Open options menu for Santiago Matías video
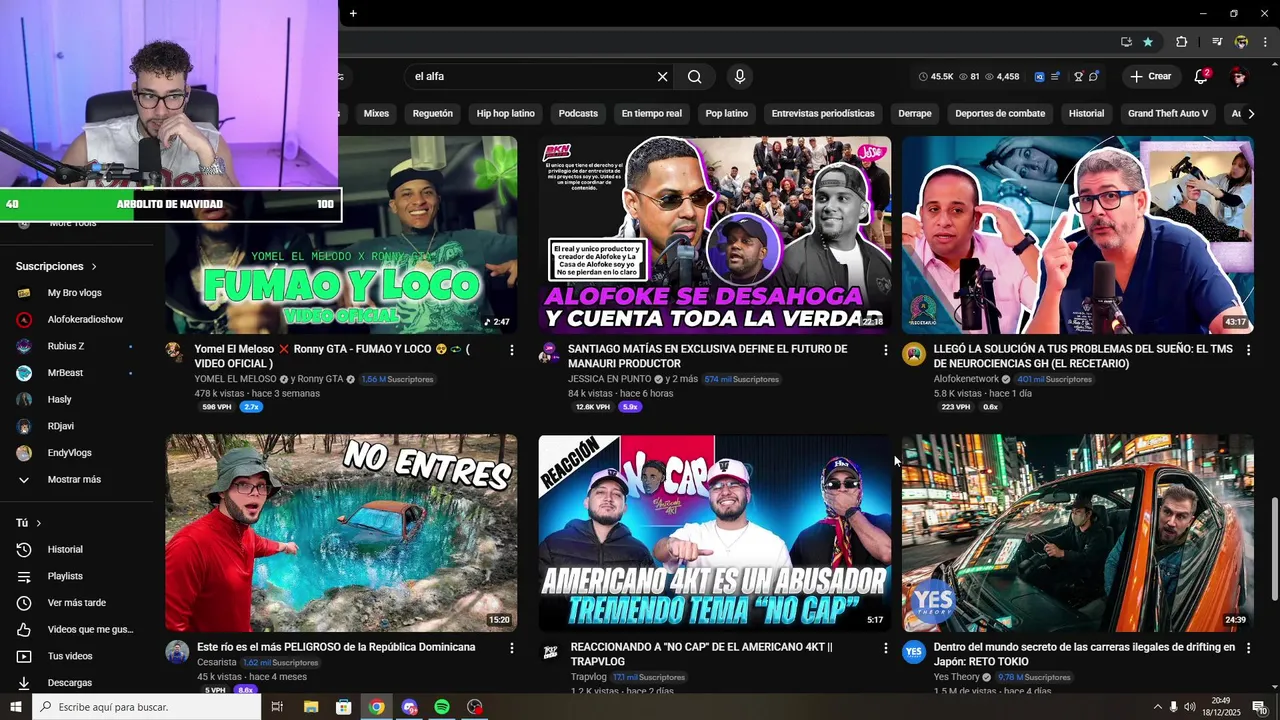 (885, 350)
